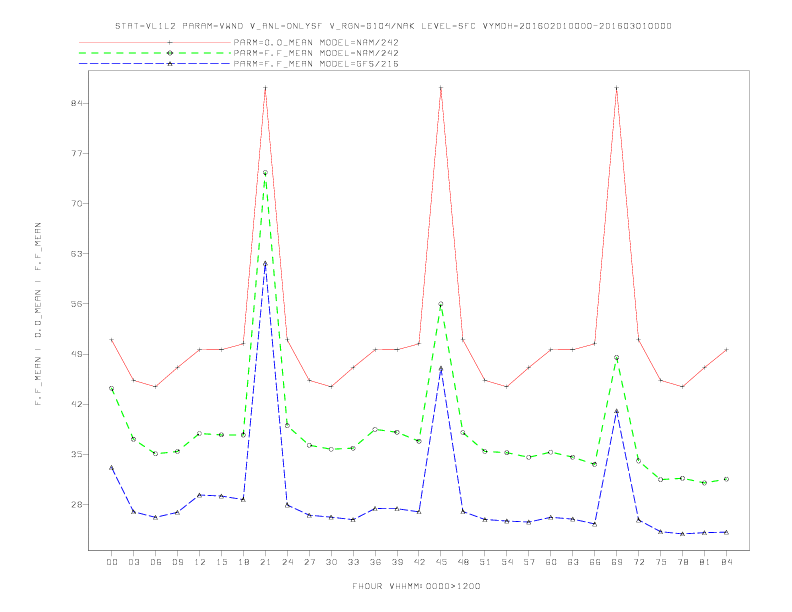Click the x-axis tick label 21
The width and height of the screenshot is (792, 612).
point(265,562)
